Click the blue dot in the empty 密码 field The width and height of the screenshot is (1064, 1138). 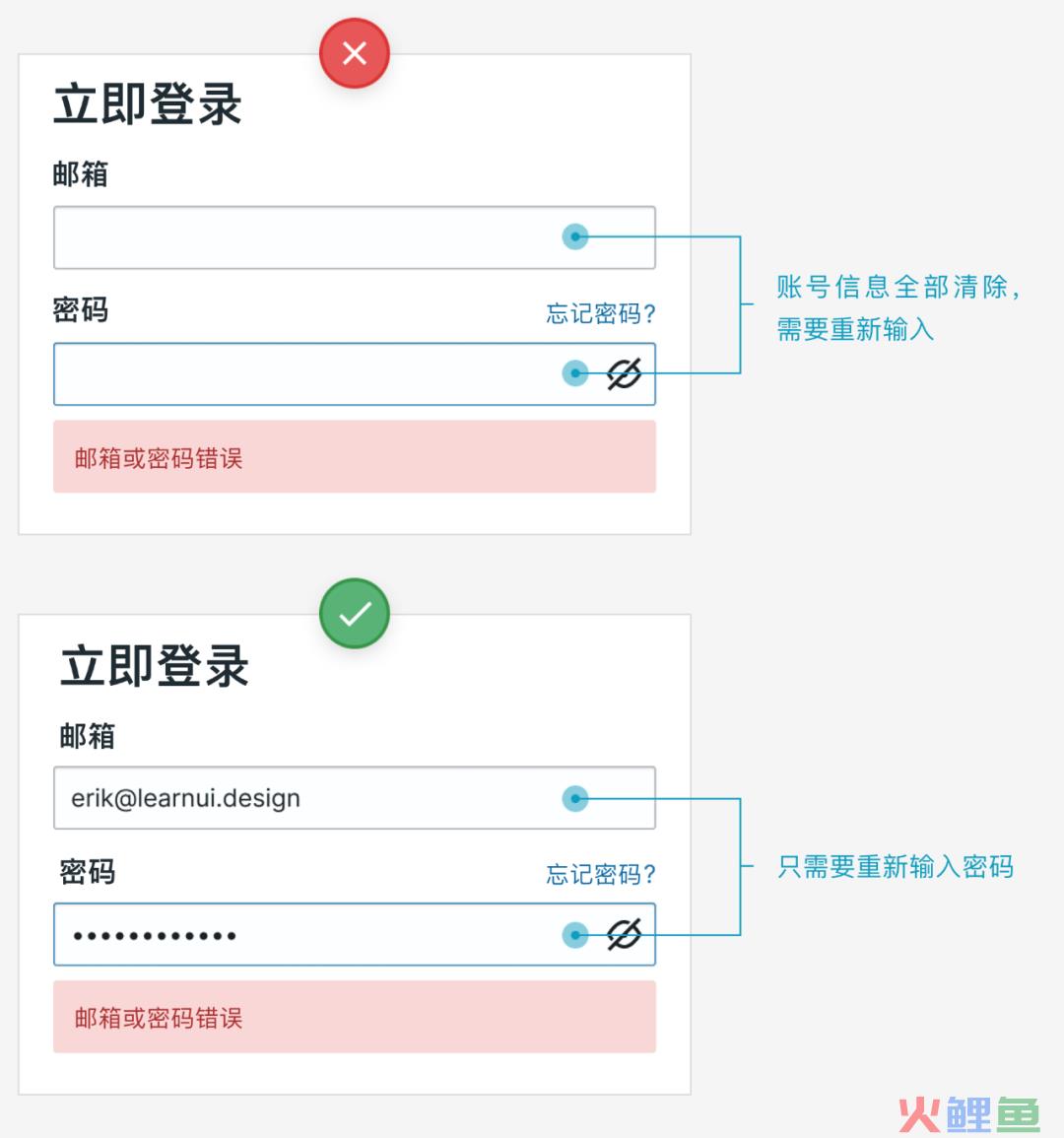[575, 373]
